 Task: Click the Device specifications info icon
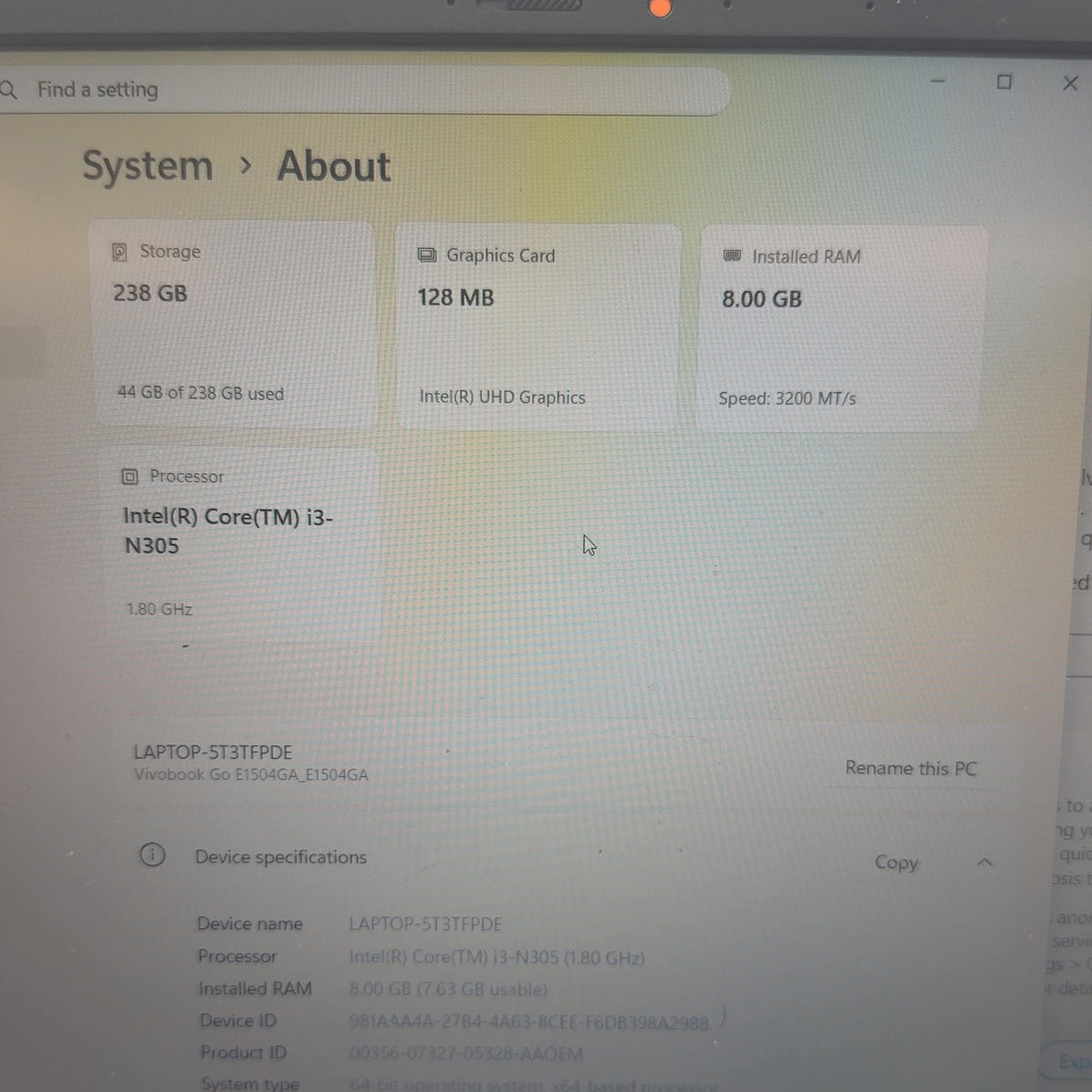[x=152, y=855]
